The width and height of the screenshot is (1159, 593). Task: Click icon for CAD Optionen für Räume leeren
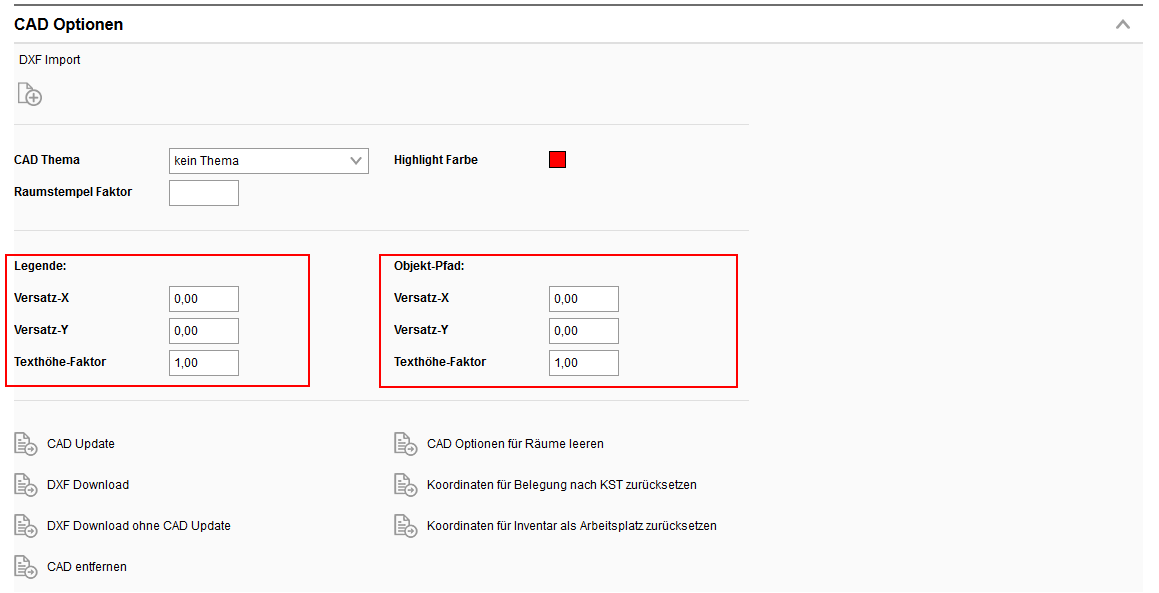pyautogui.click(x=404, y=443)
